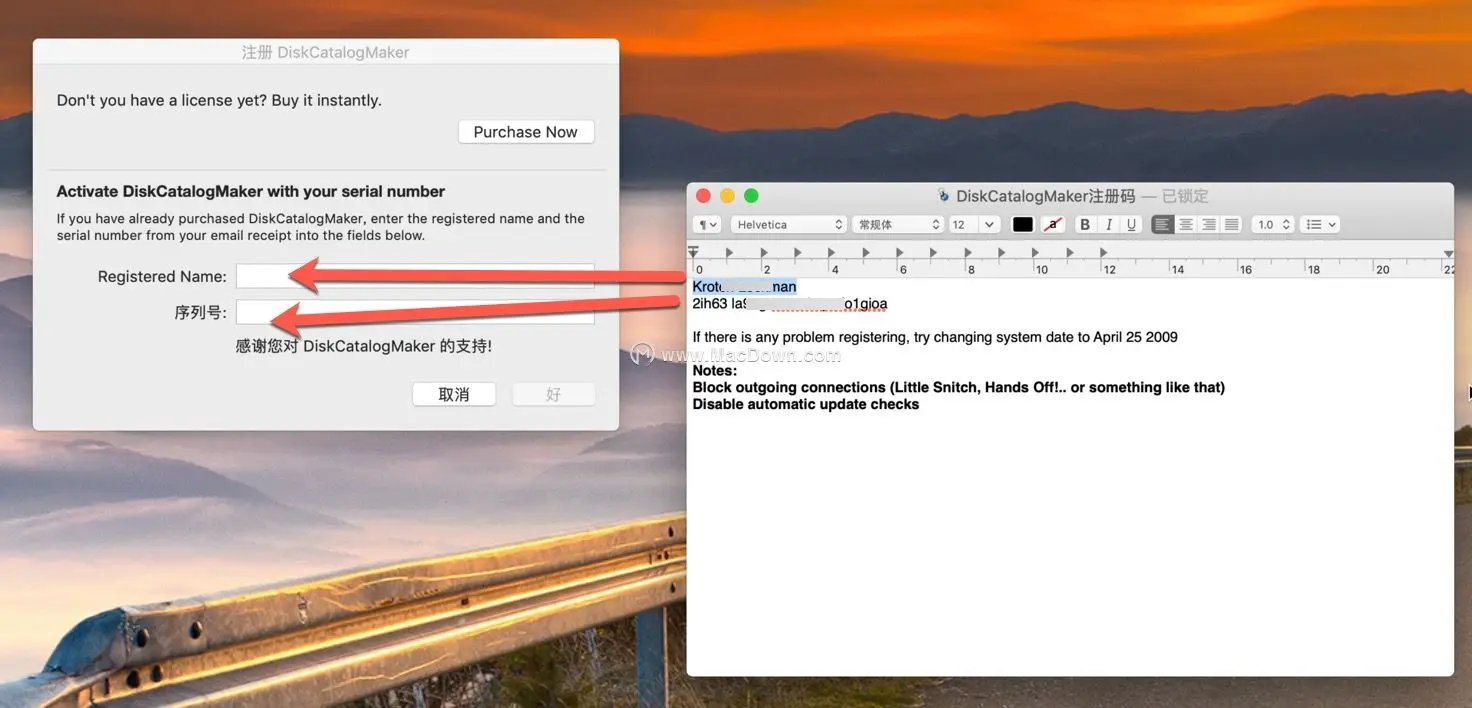The width and height of the screenshot is (1472, 708).
Task: Minimize the TextEdit window with yellow button
Action: click(727, 196)
